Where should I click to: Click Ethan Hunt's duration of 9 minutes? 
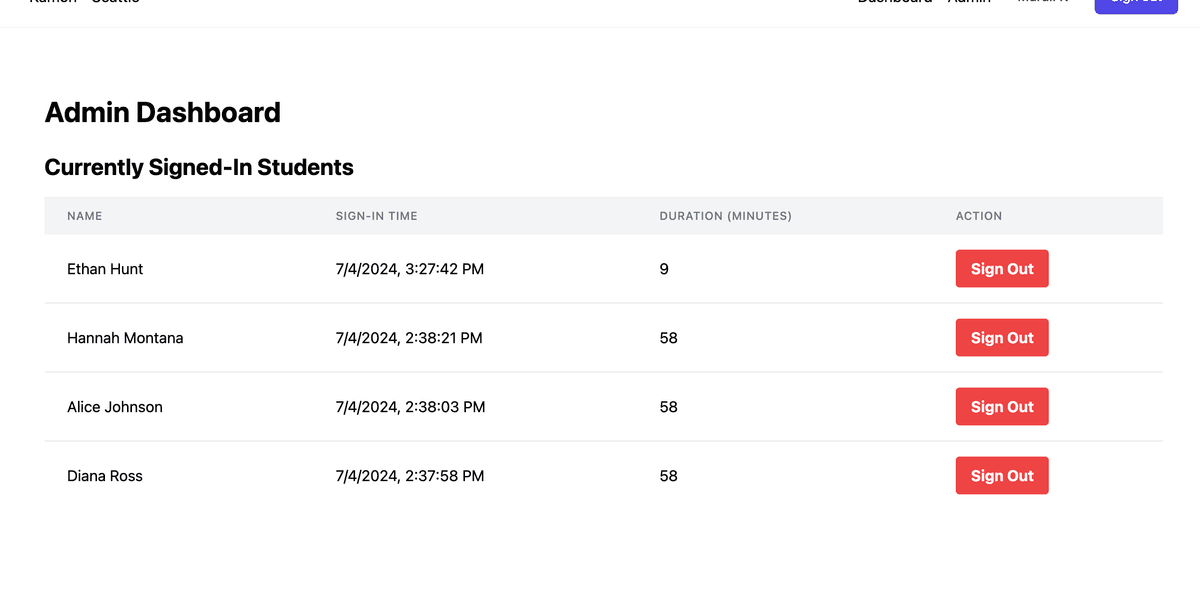pos(663,268)
